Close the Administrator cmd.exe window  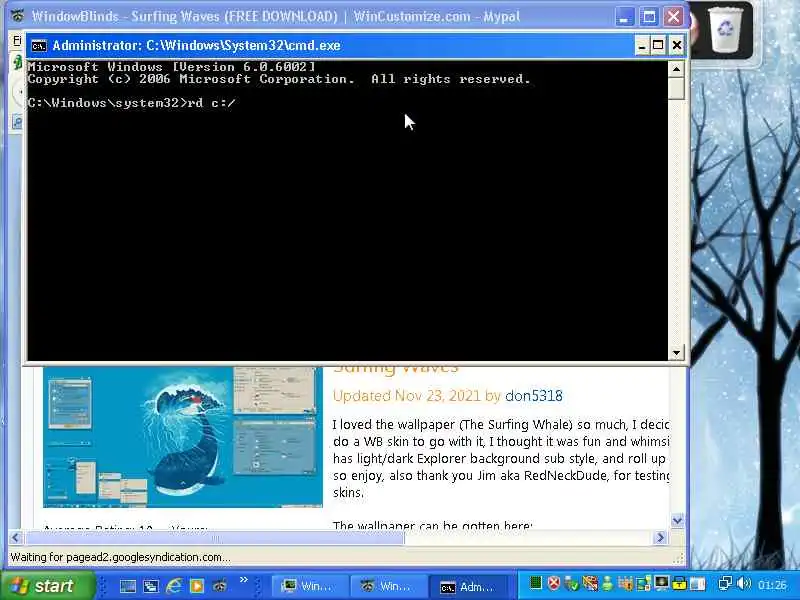(677, 45)
